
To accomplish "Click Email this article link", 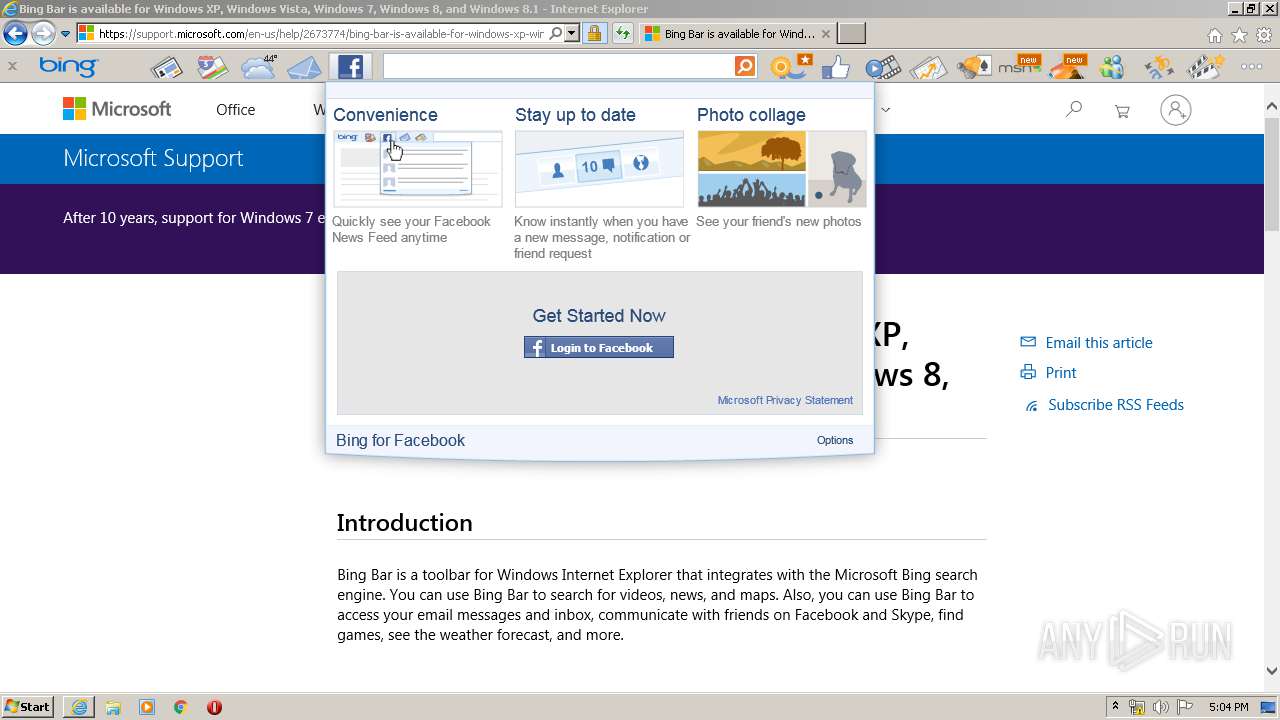I will [1099, 342].
